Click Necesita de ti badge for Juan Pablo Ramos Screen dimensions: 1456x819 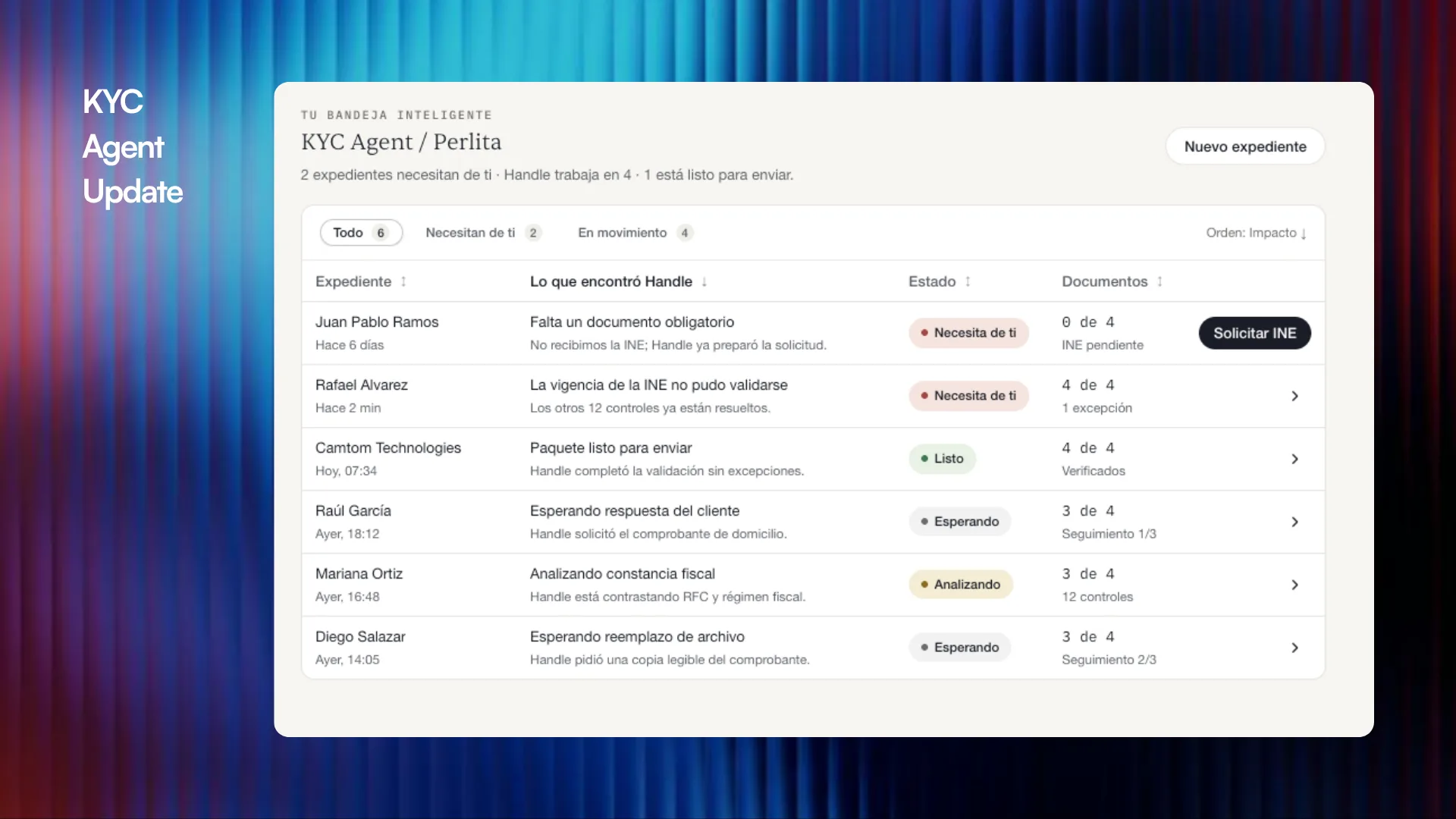(x=968, y=333)
